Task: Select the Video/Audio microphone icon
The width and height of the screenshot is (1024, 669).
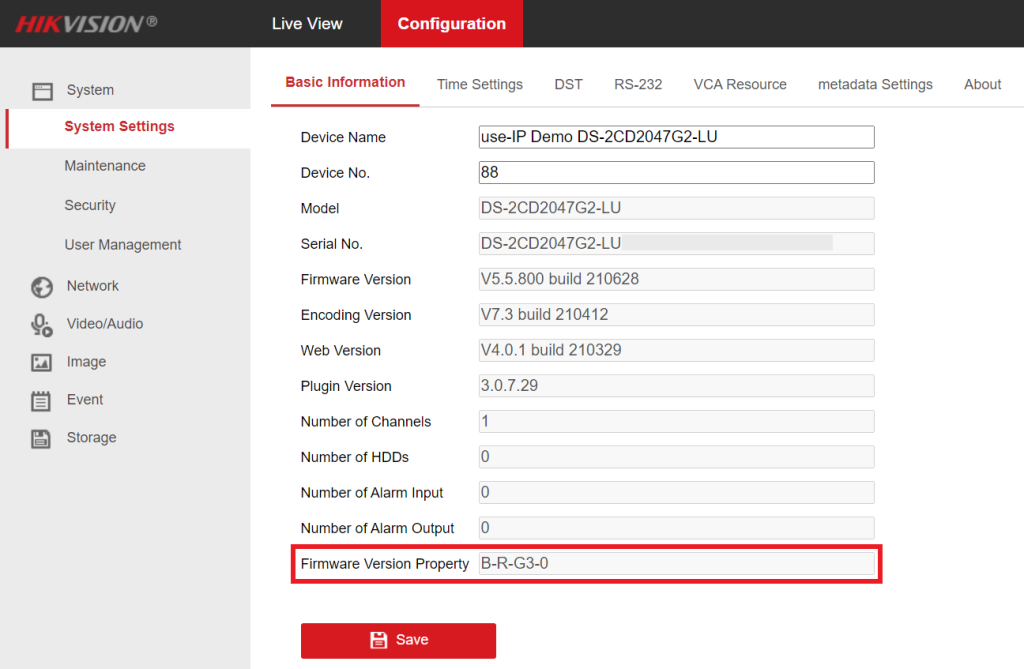Action: point(42,324)
